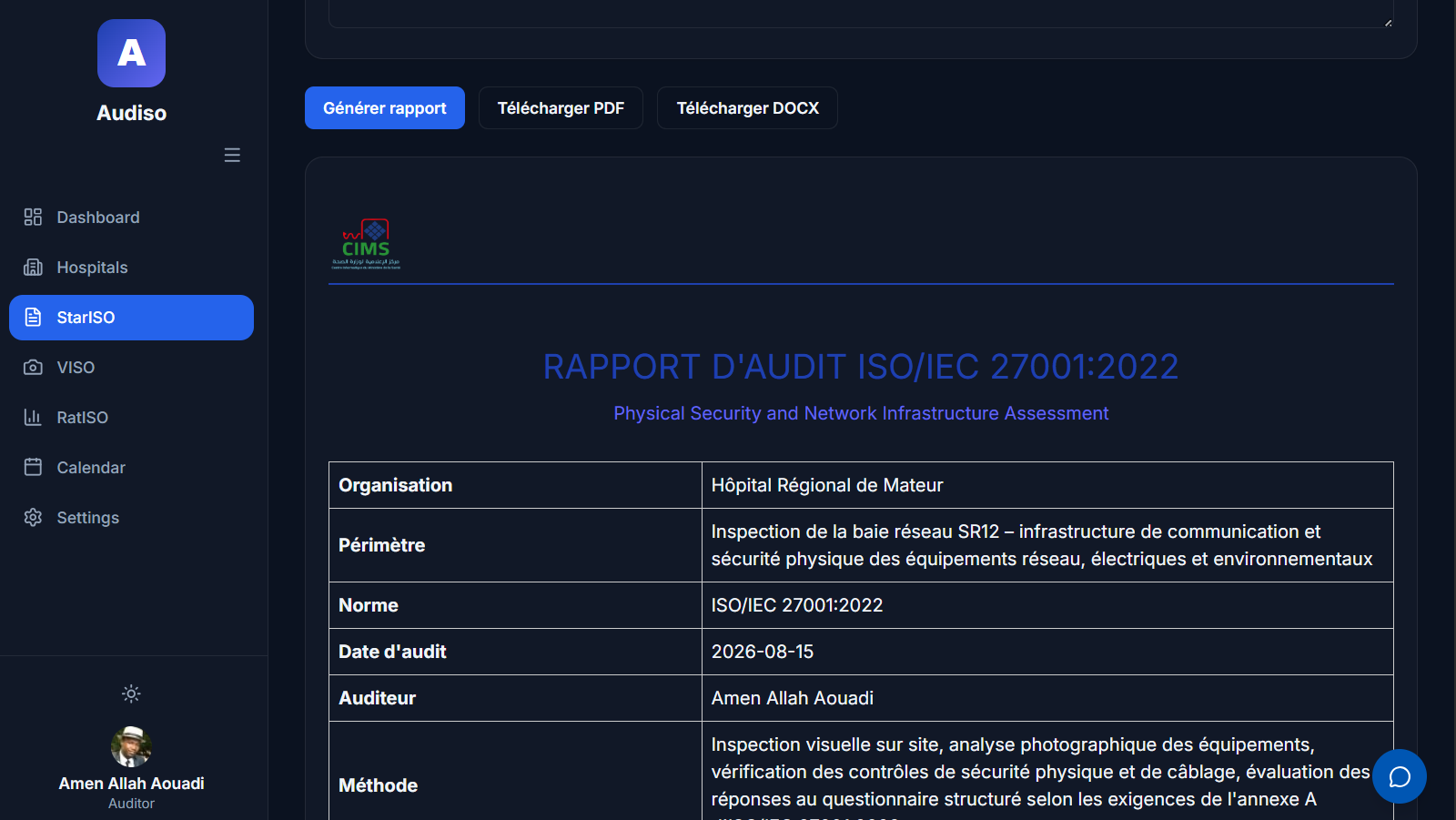Image resolution: width=1456 pixels, height=820 pixels.
Task: Toggle light theme with sun icon
Action: click(131, 693)
